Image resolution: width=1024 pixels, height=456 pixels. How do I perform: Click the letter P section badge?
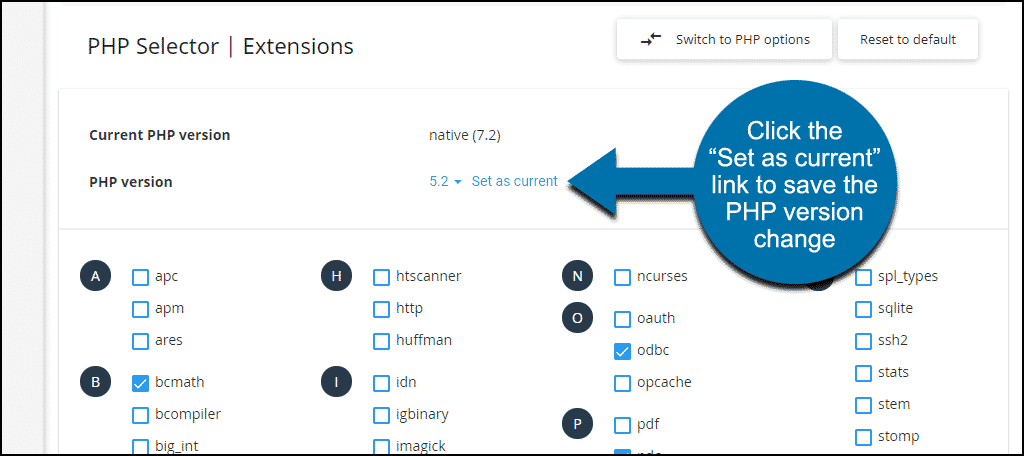coord(577,423)
